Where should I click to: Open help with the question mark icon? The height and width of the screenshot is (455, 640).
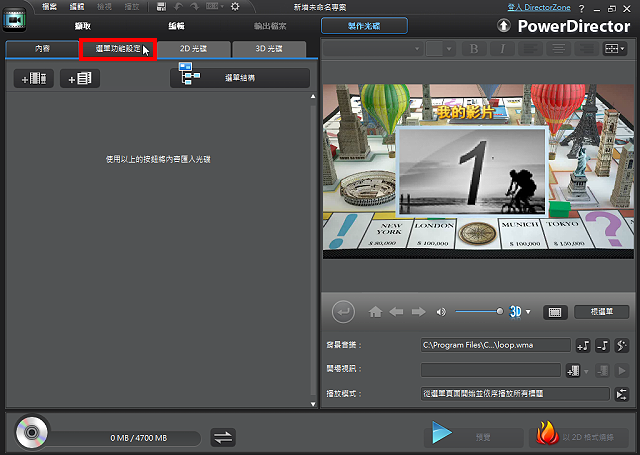pyautogui.click(x=581, y=9)
